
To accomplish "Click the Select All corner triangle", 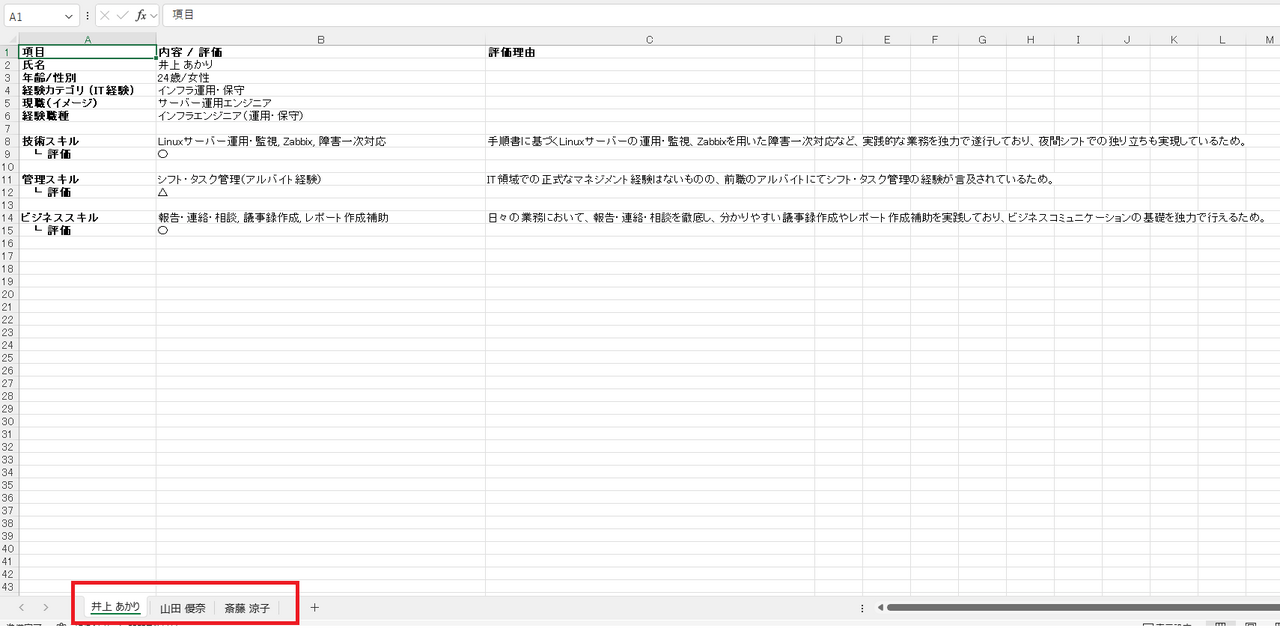I will click(x=11, y=40).
